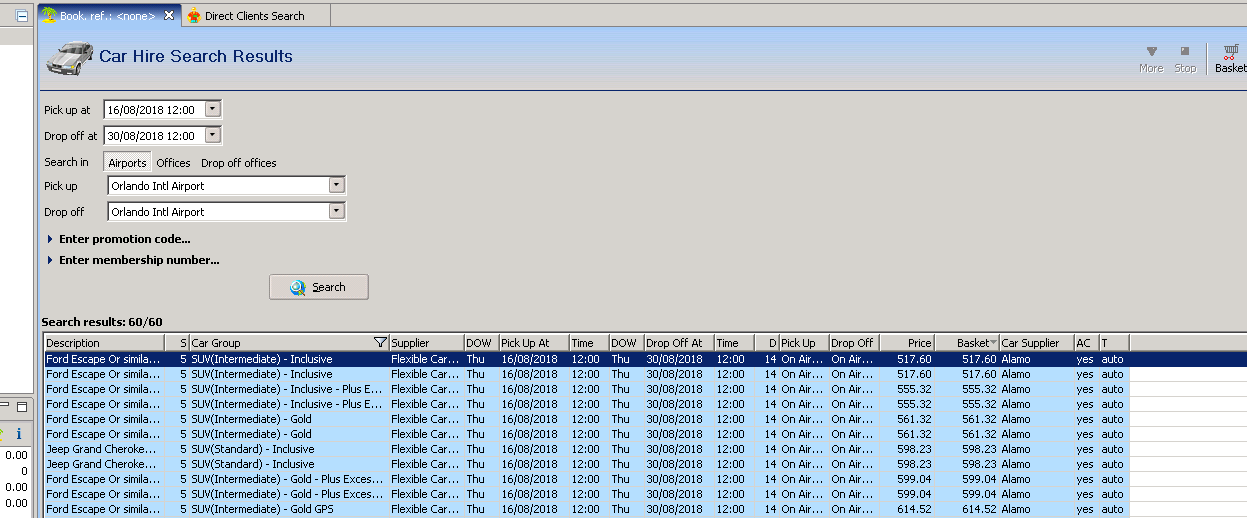Open the Drop off location dropdown

337,211
